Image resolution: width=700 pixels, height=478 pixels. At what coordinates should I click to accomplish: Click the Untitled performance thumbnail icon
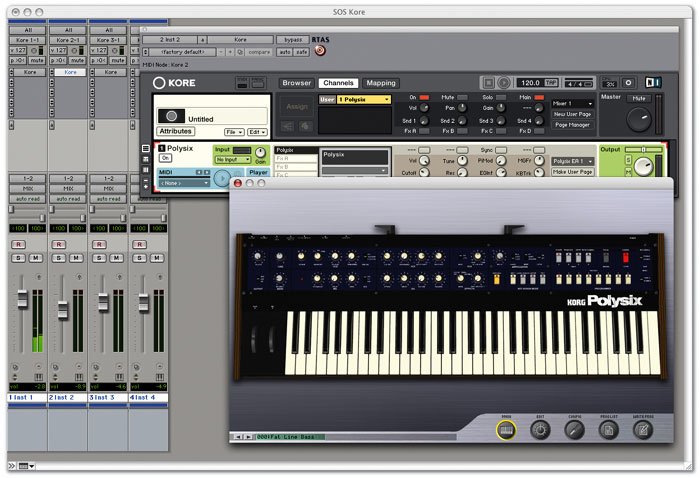coord(171,116)
